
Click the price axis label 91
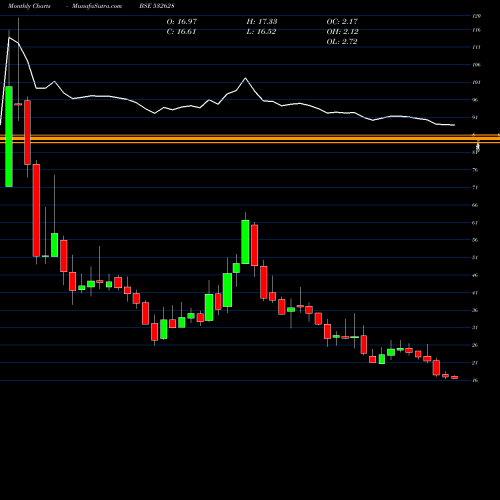pyautogui.click(x=476, y=118)
